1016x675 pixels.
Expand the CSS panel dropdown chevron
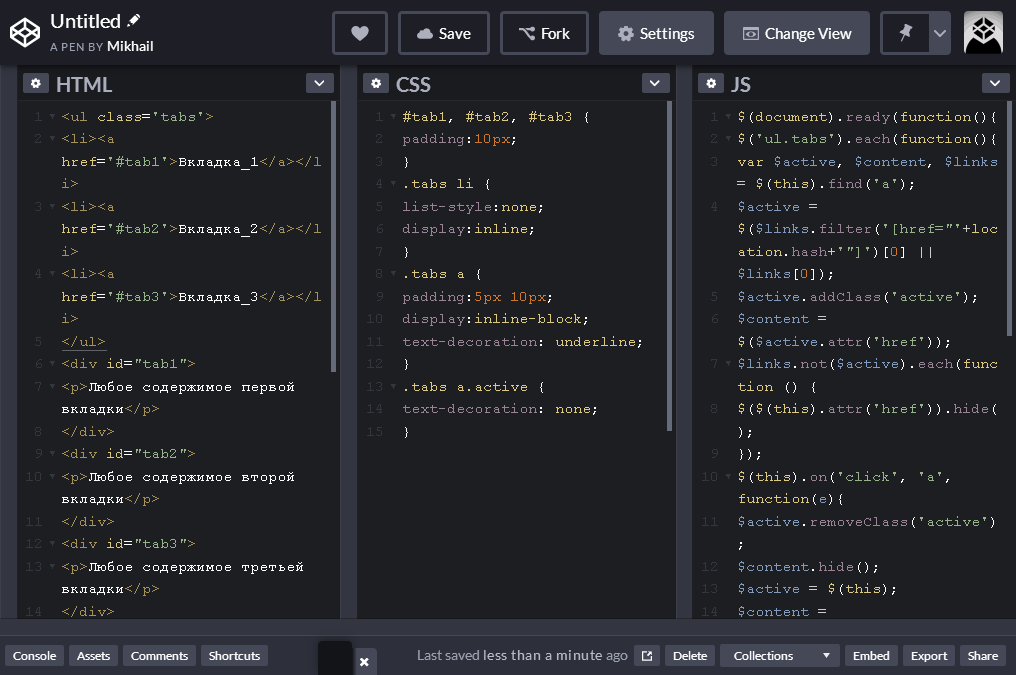tap(655, 83)
